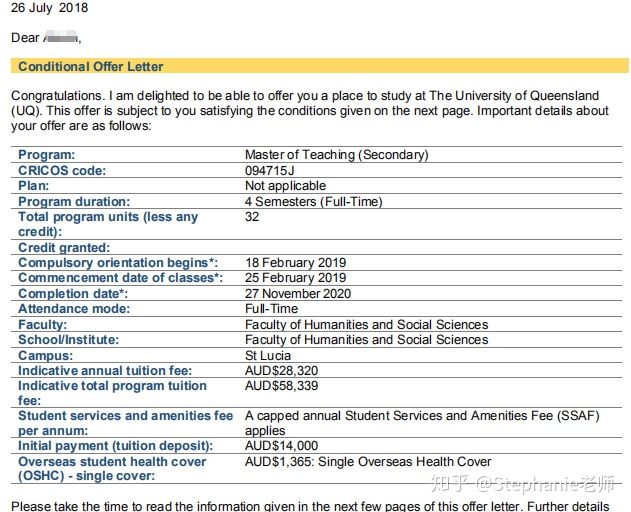Image resolution: width=631 pixels, height=512 pixels.
Task: Click the 'Campus:' label
Action: pos(45,356)
